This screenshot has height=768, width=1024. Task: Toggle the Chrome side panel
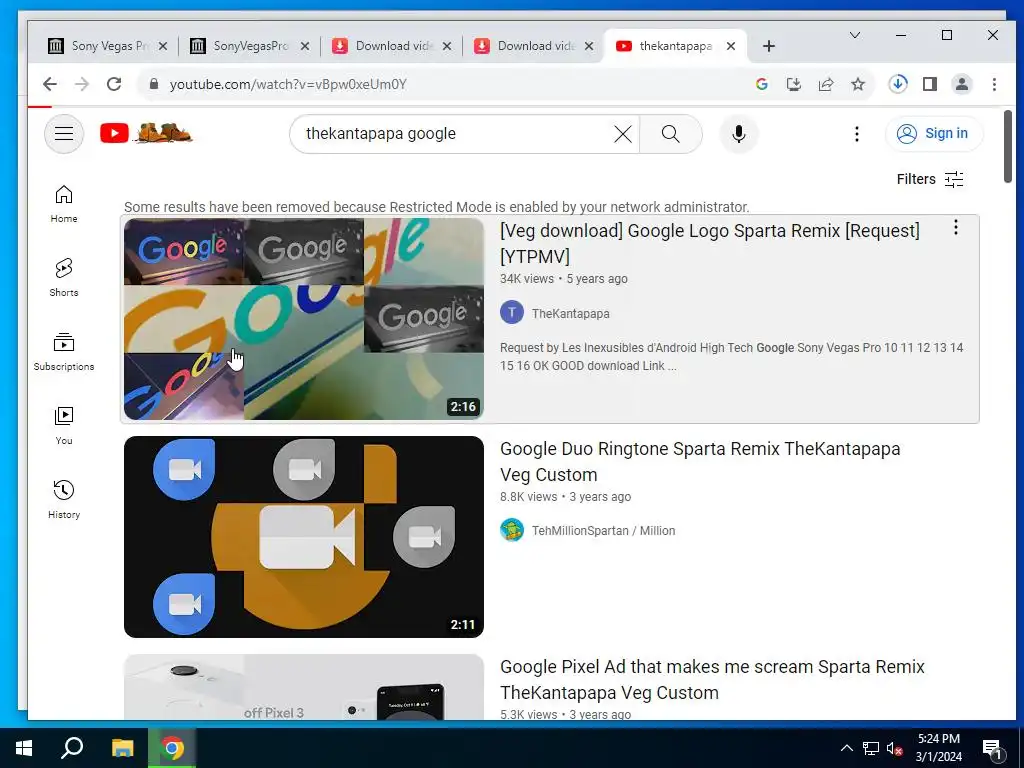pos(930,84)
